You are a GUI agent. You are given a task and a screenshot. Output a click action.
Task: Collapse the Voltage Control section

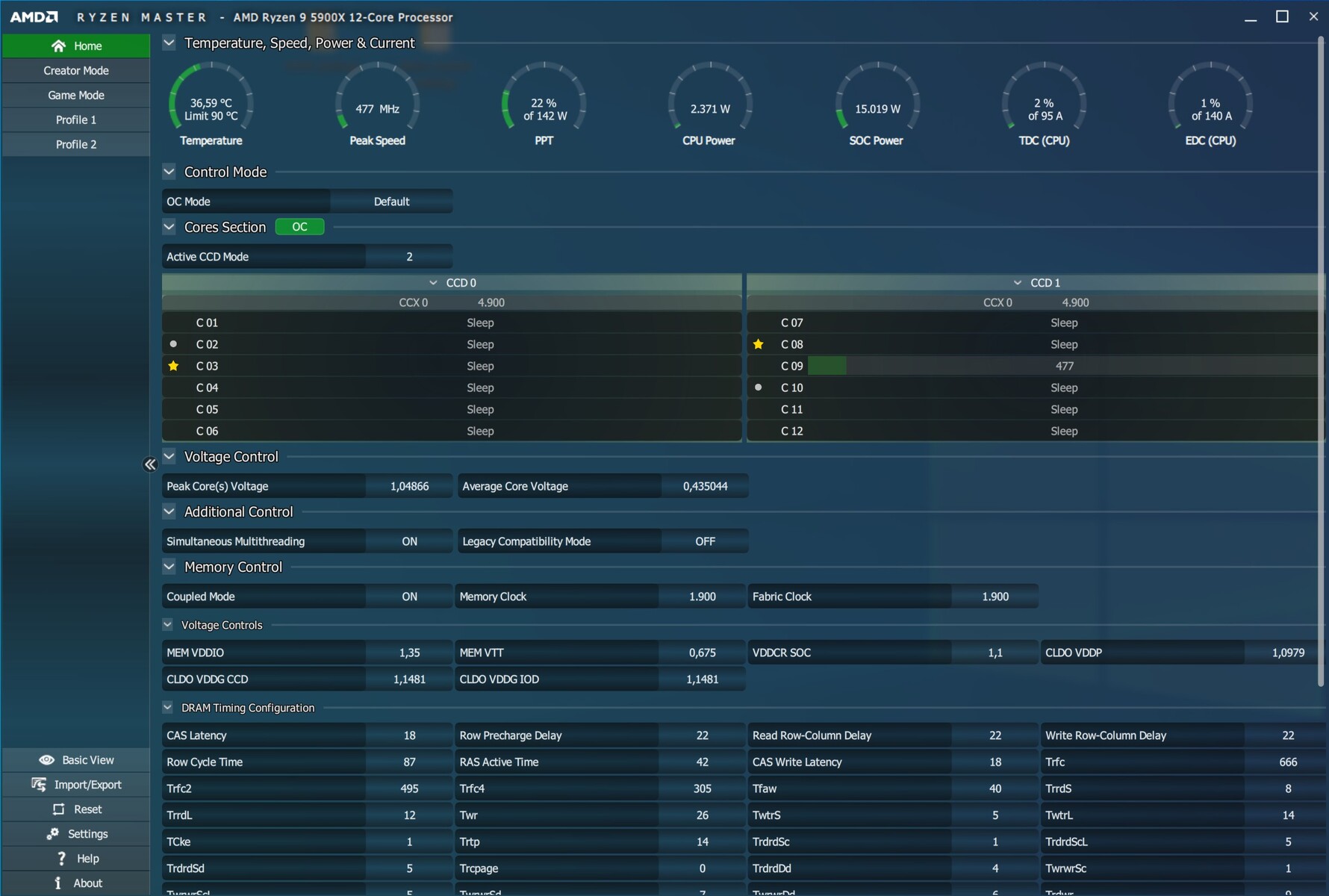click(169, 456)
